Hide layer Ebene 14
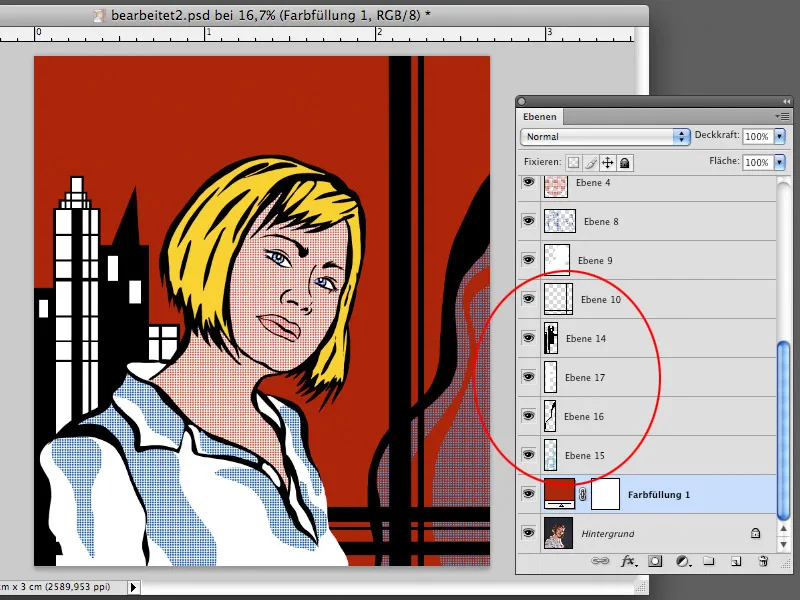 [x=529, y=338]
